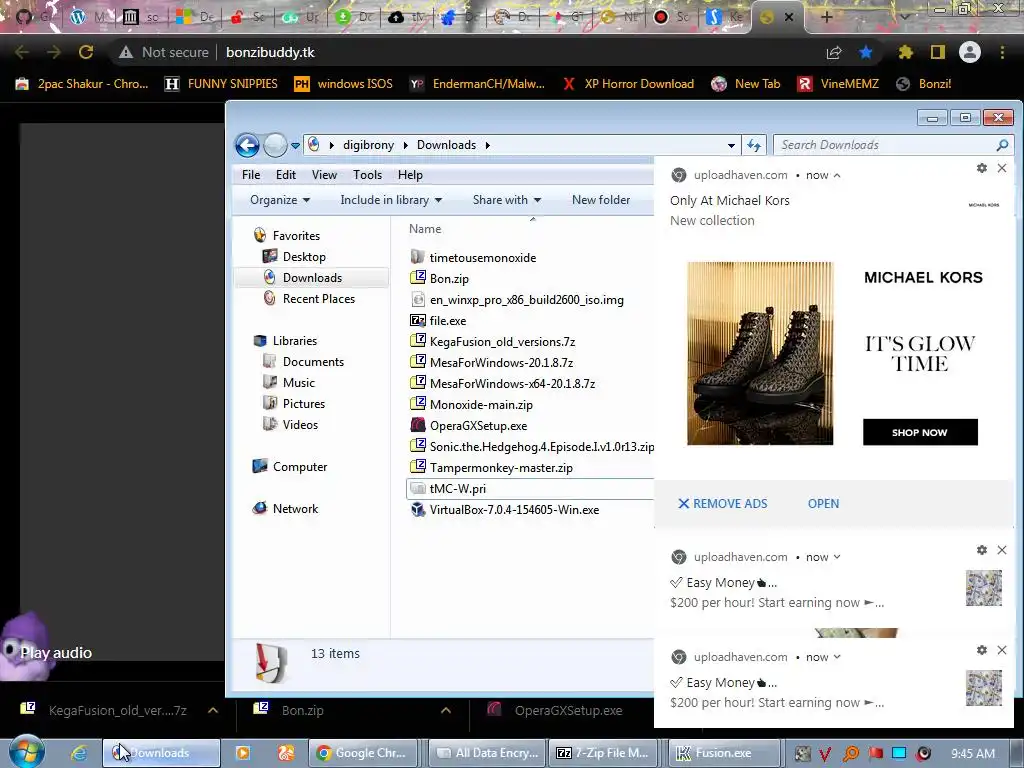This screenshot has width=1024, height=768.
Task: Click SHOP NOW in the ad
Action: tap(920, 432)
